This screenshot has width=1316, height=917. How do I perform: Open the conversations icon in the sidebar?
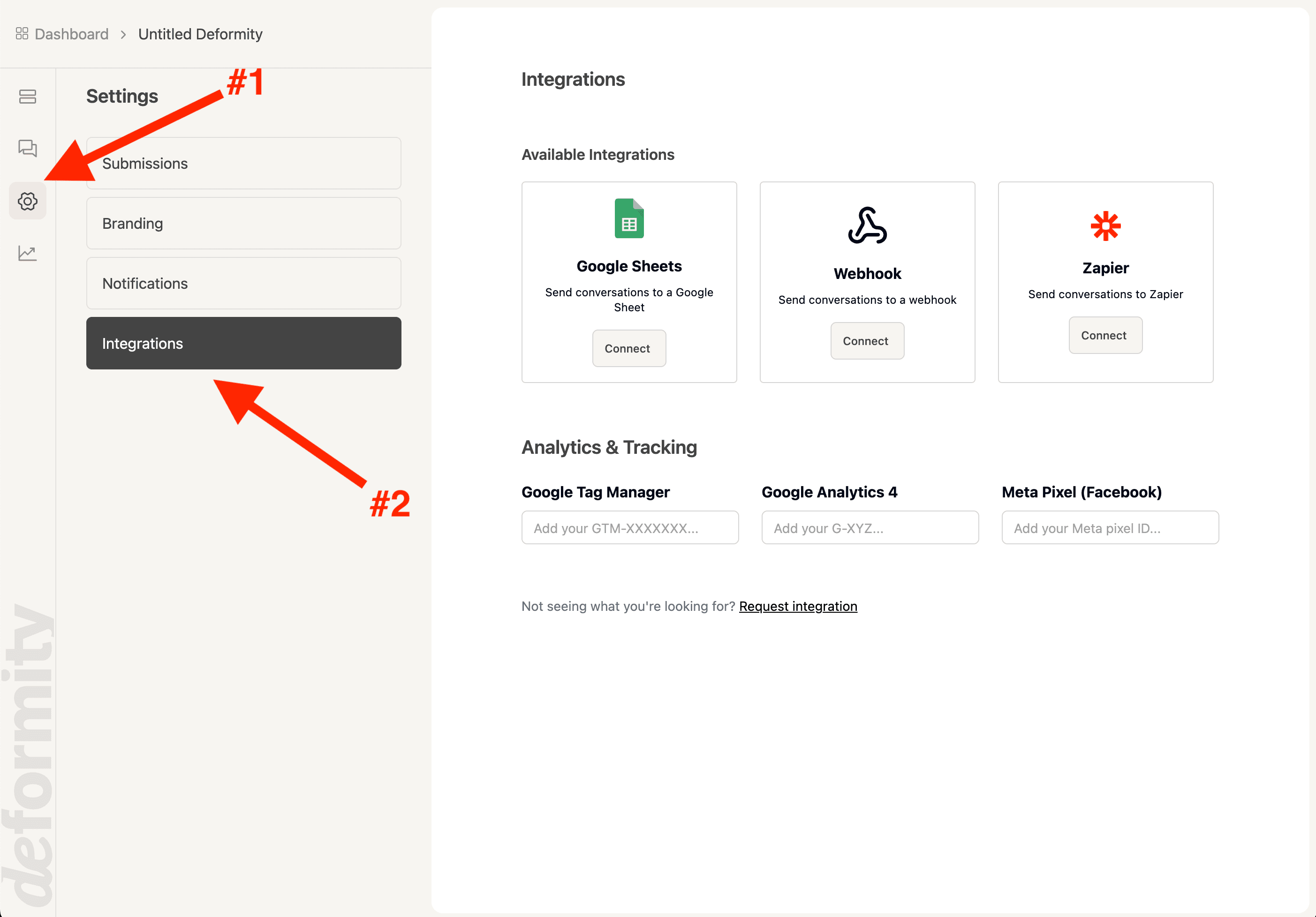tap(27, 149)
